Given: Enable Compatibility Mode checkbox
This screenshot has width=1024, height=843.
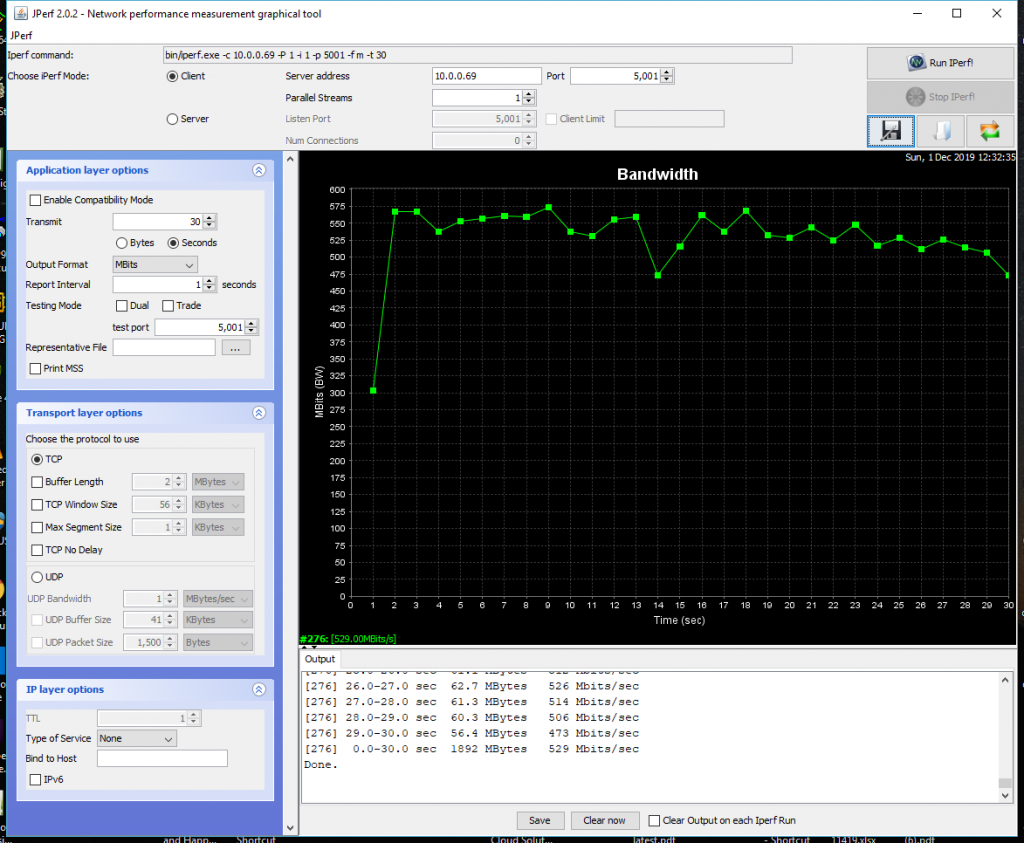Looking at the screenshot, I should coord(36,200).
